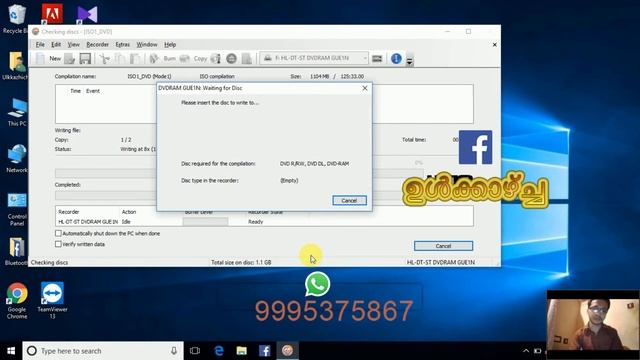Screen dimensions: 640x360
Task: Select the Control Panel desktop icon
Action: pos(17,209)
